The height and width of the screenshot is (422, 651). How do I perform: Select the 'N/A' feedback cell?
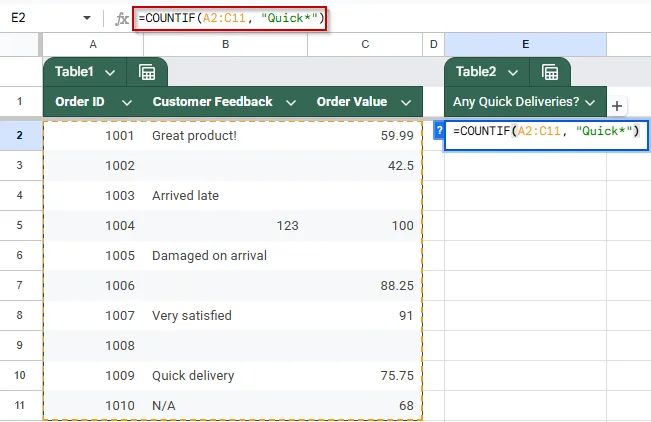[x=225, y=405]
